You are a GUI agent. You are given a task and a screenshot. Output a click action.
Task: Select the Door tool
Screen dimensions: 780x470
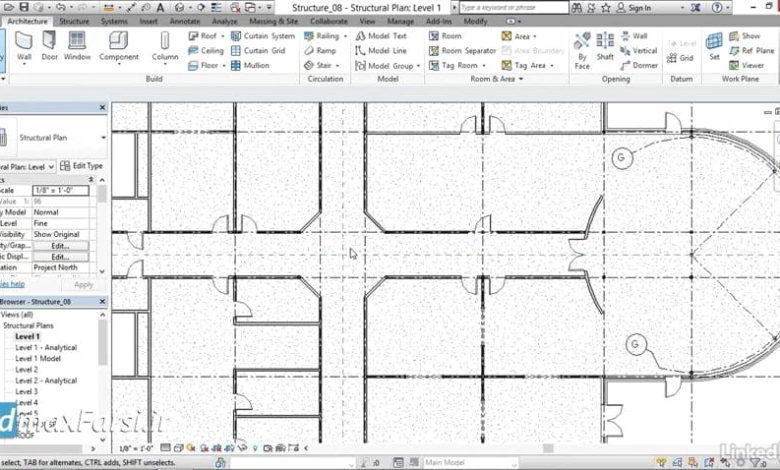49,46
